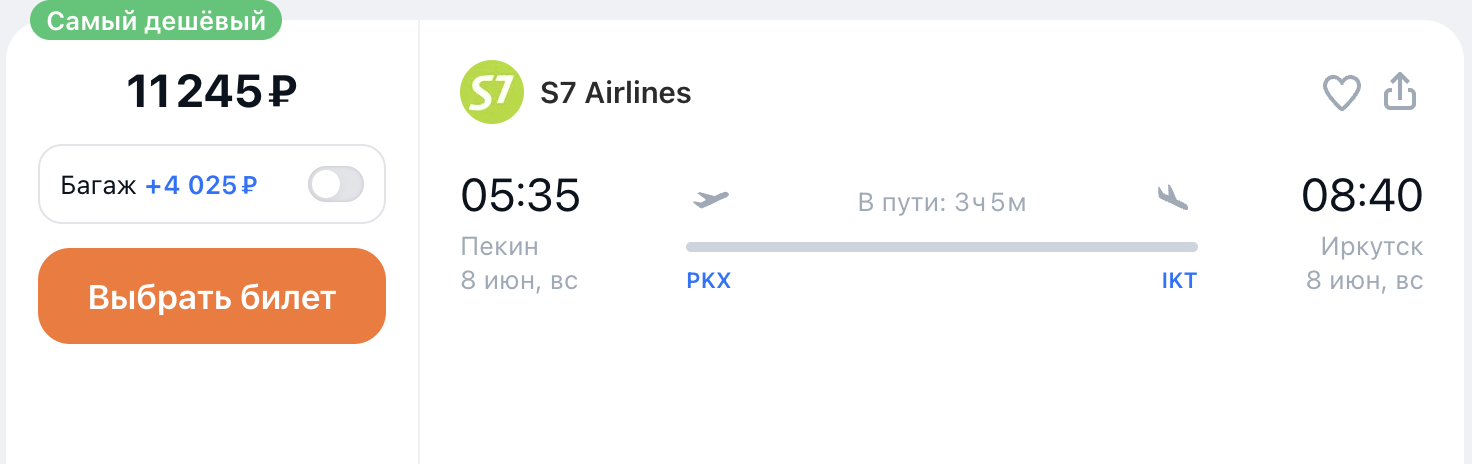Click the arrival city Иркутск
This screenshot has width=1472, height=464.
(x=1371, y=247)
